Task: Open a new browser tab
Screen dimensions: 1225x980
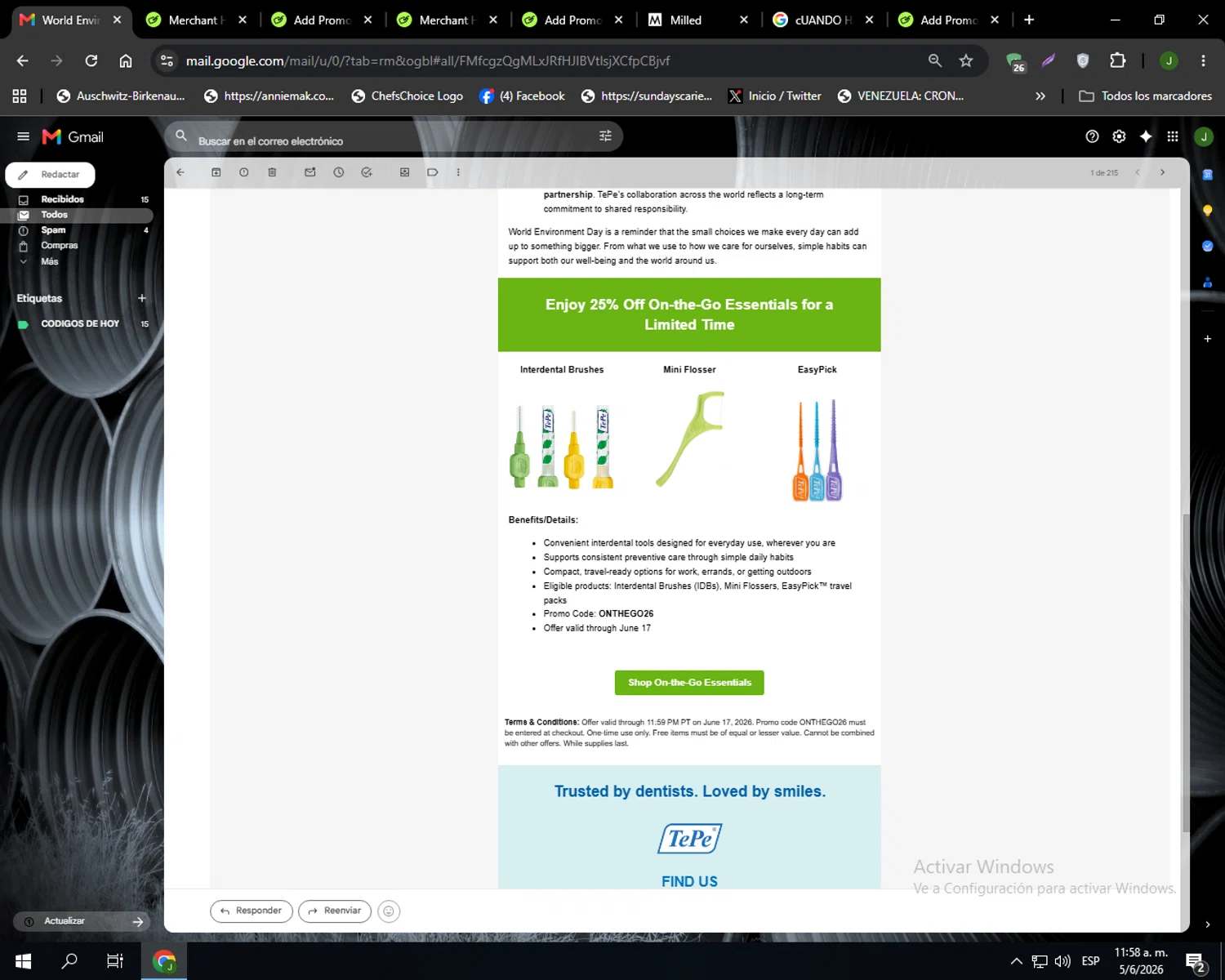Action: pyautogui.click(x=1029, y=20)
